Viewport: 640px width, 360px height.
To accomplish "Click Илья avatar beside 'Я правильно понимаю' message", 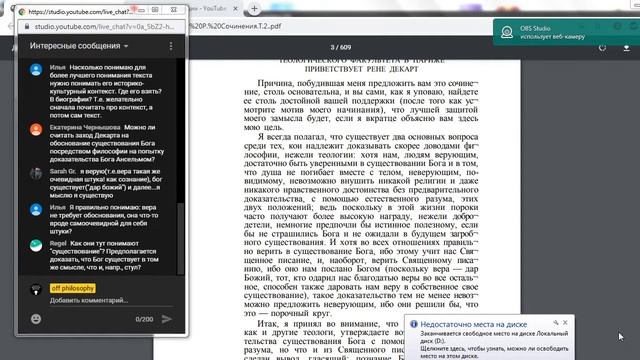I will 36,209.
